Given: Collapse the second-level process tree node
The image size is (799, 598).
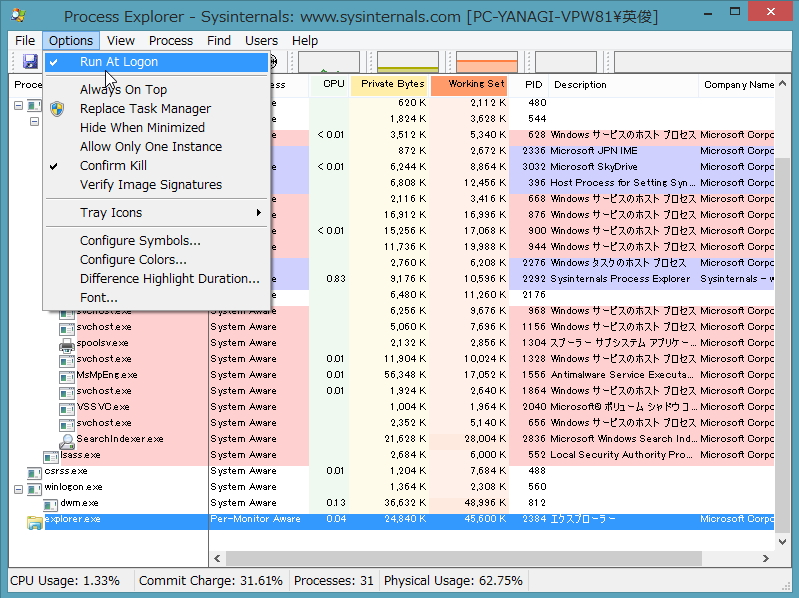Looking at the screenshot, I should click(x=34, y=121).
